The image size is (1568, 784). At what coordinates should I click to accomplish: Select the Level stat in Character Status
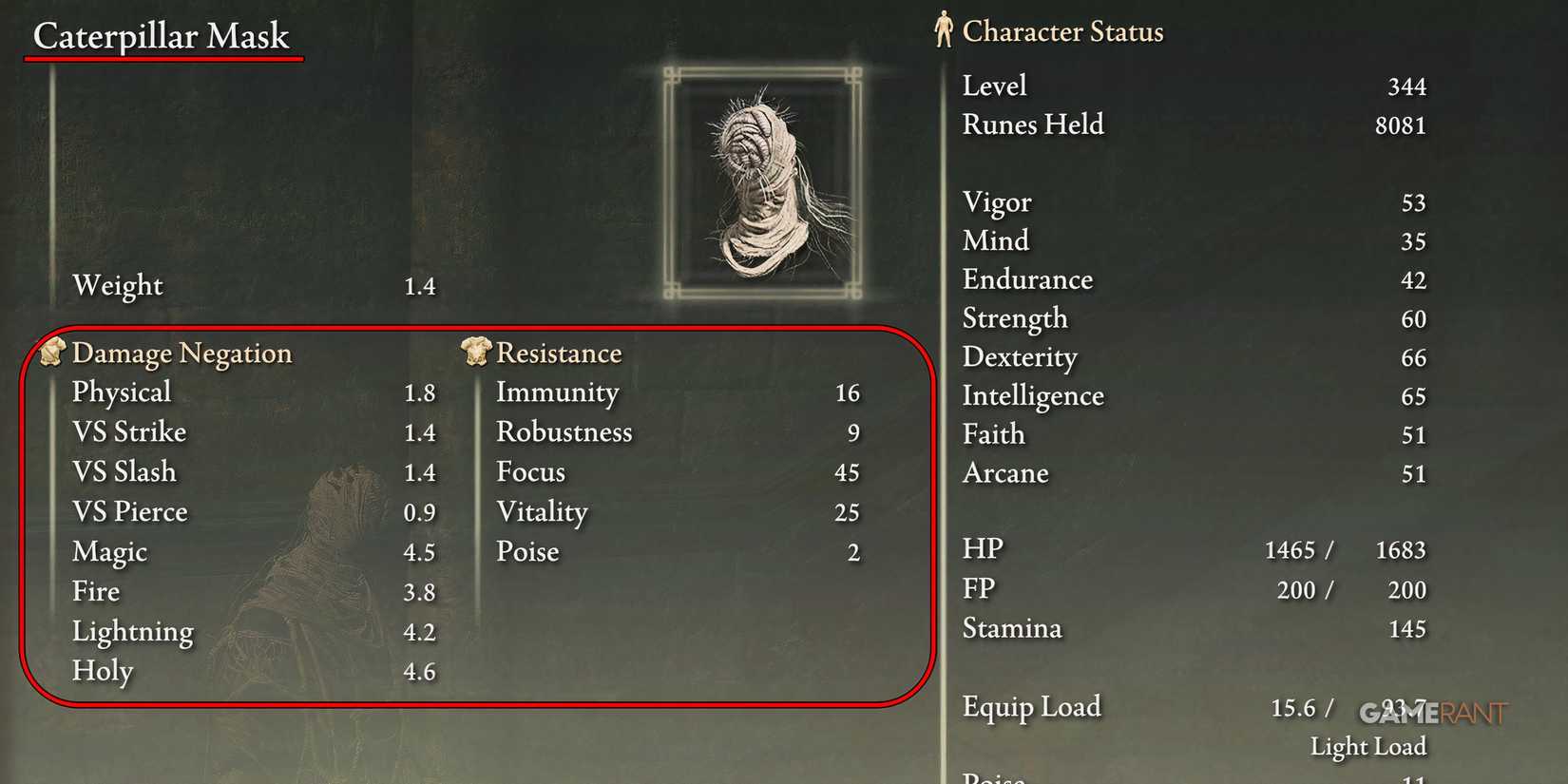pyautogui.click(x=994, y=86)
